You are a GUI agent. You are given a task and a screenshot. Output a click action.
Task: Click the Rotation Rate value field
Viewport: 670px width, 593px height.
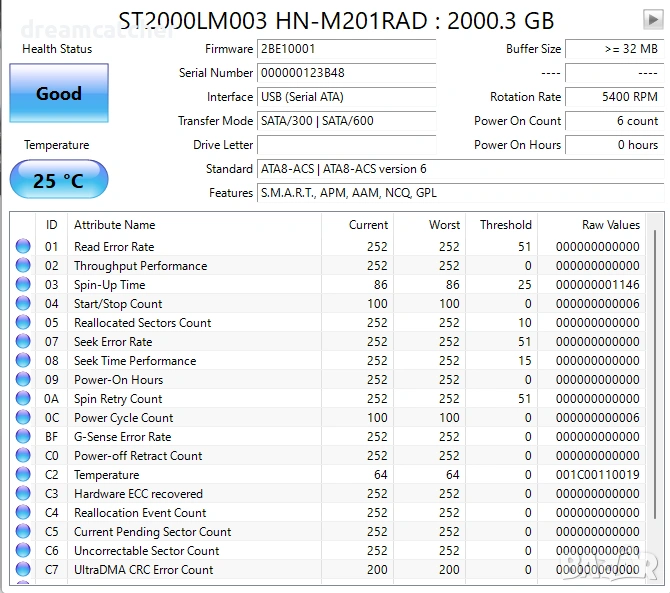pyautogui.click(x=613, y=97)
